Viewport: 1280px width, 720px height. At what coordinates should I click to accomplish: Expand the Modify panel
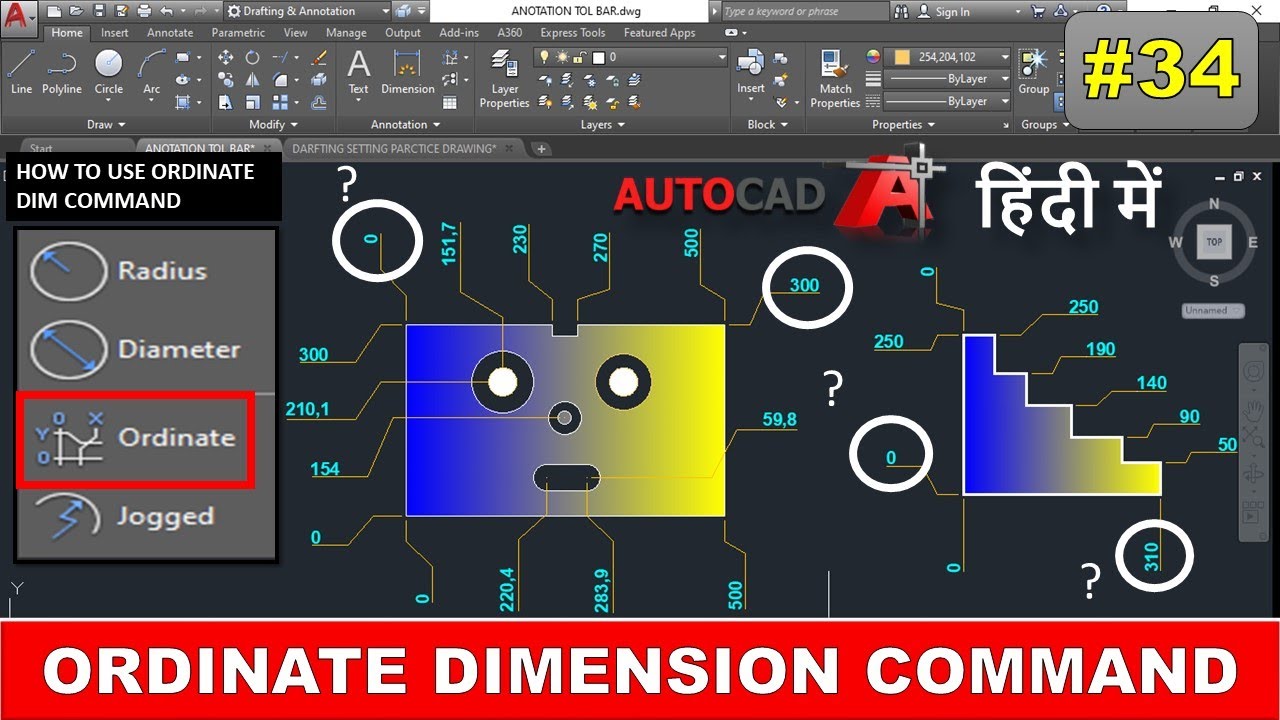click(x=273, y=125)
